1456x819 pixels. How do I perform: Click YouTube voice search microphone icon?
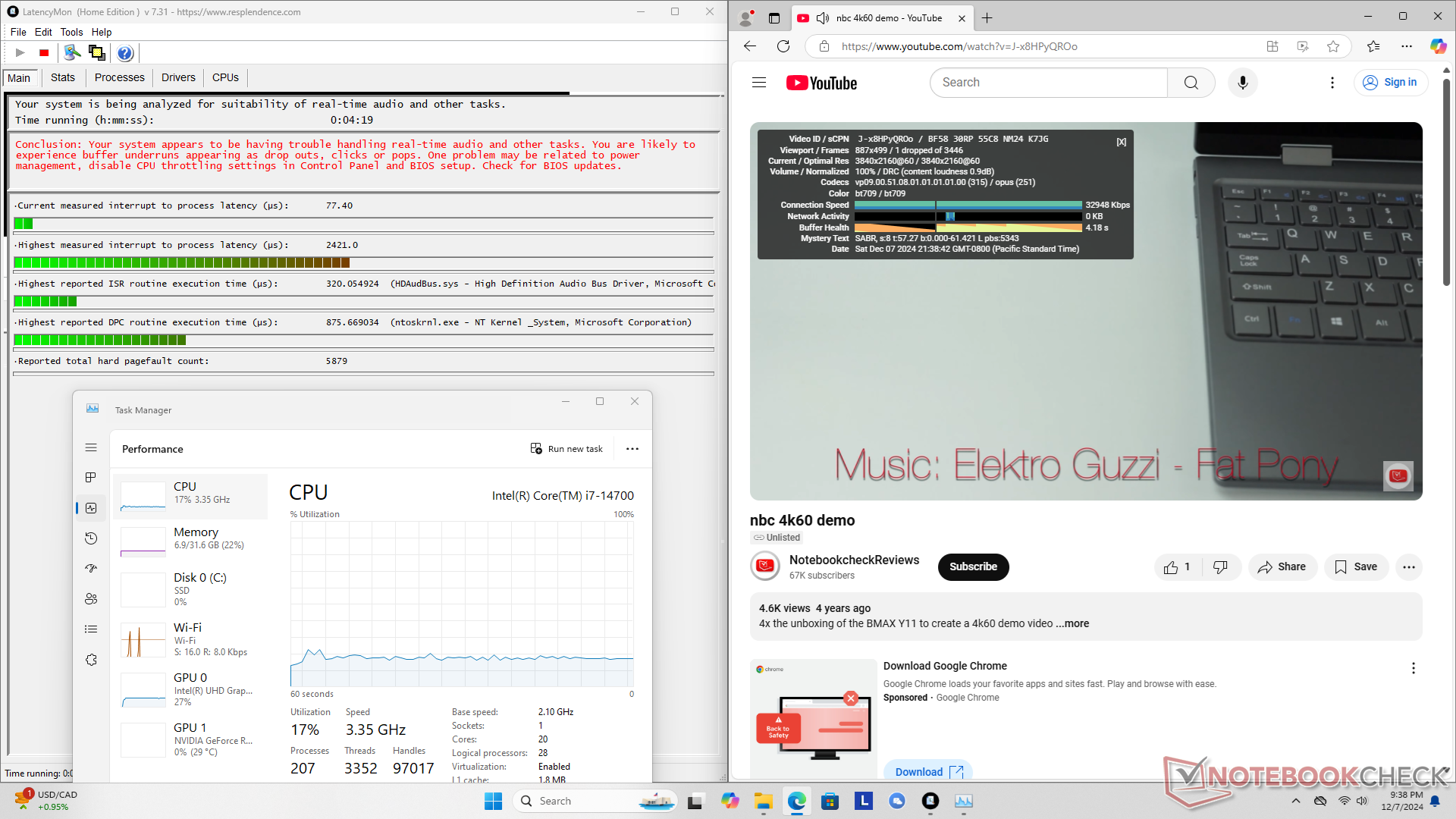click(x=1242, y=83)
